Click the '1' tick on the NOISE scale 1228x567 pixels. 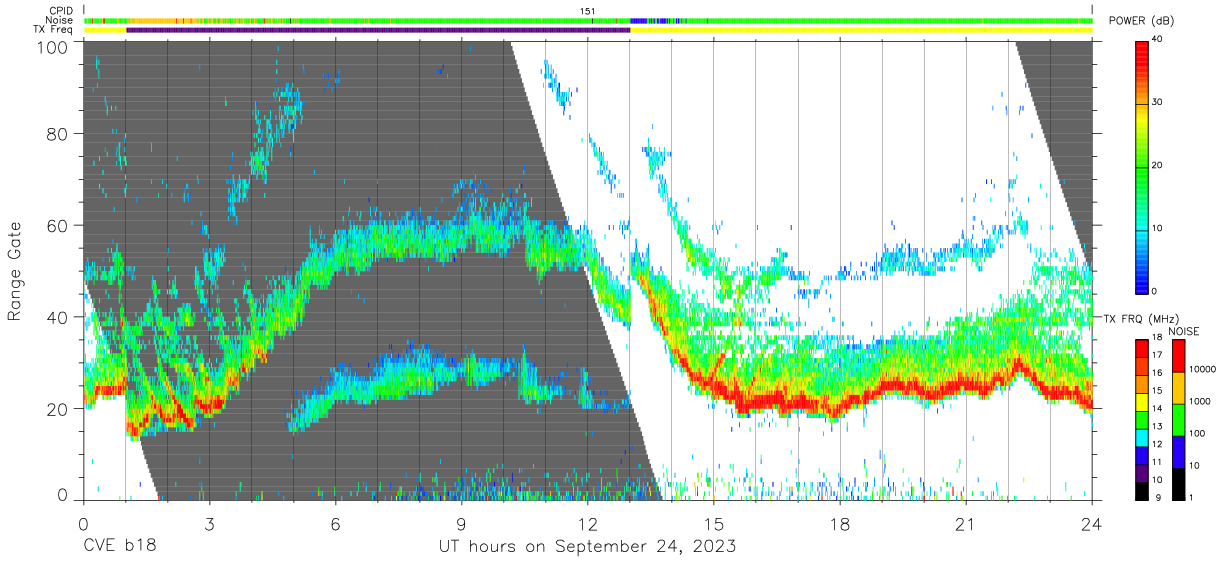coord(1192,498)
